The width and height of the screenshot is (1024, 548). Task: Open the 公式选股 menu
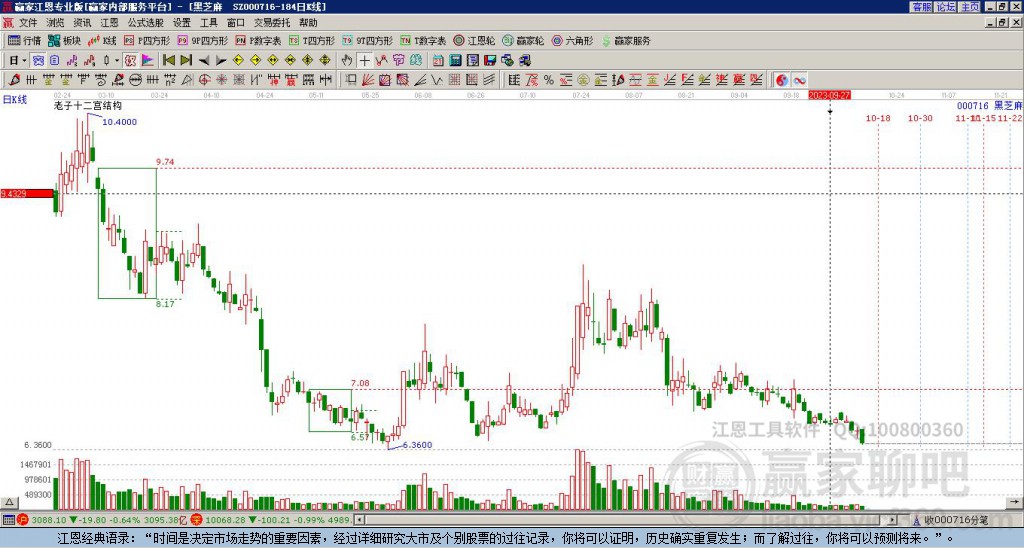(x=146, y=23)
